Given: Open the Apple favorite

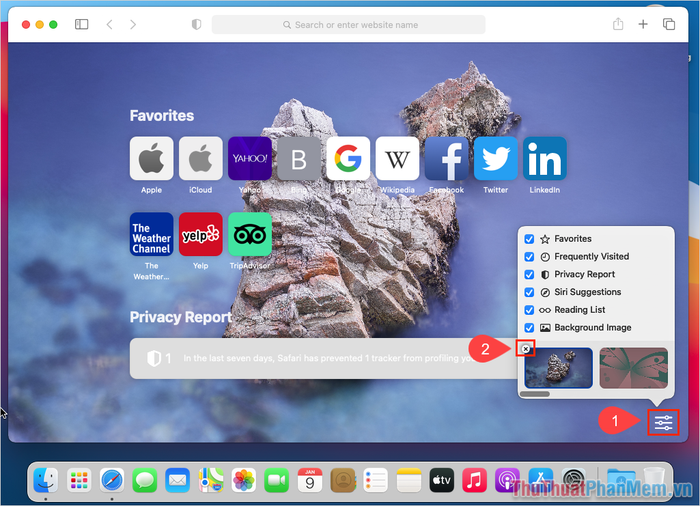Looking at the screenshot, I should [152, 159].
